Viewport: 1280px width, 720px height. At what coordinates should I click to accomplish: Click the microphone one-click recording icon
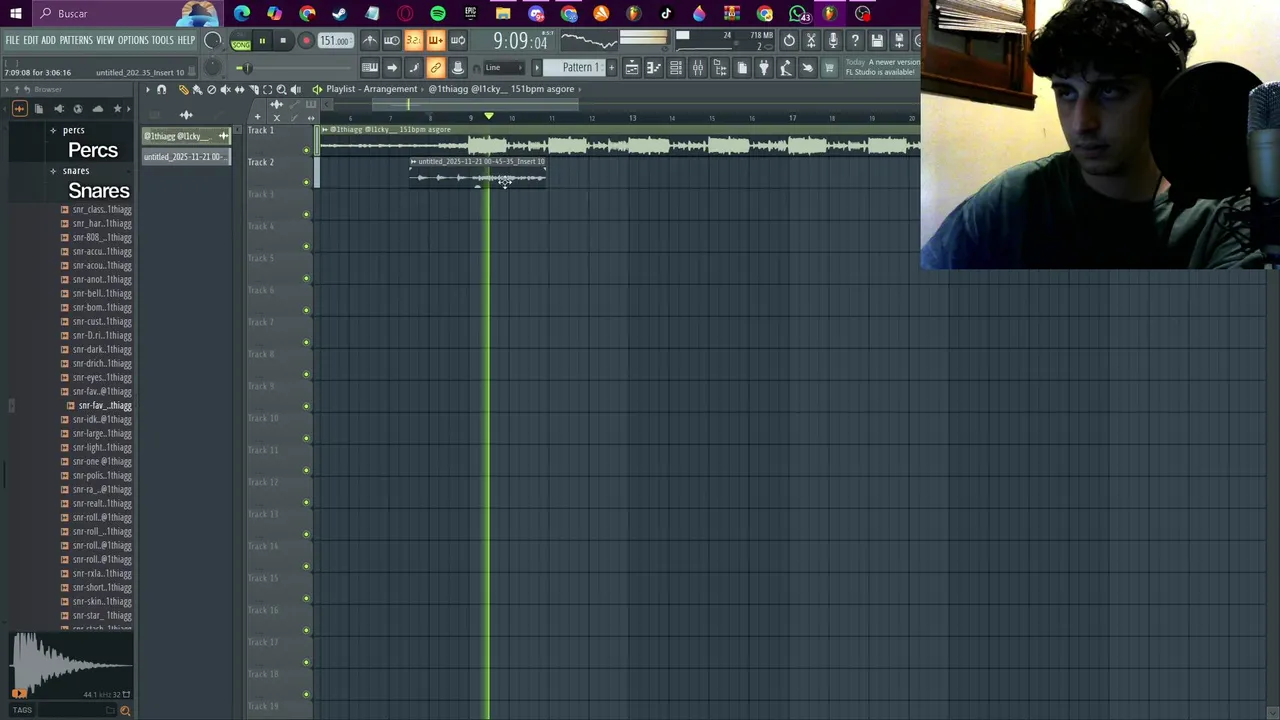pyautogui.click(x=833, y=40)
